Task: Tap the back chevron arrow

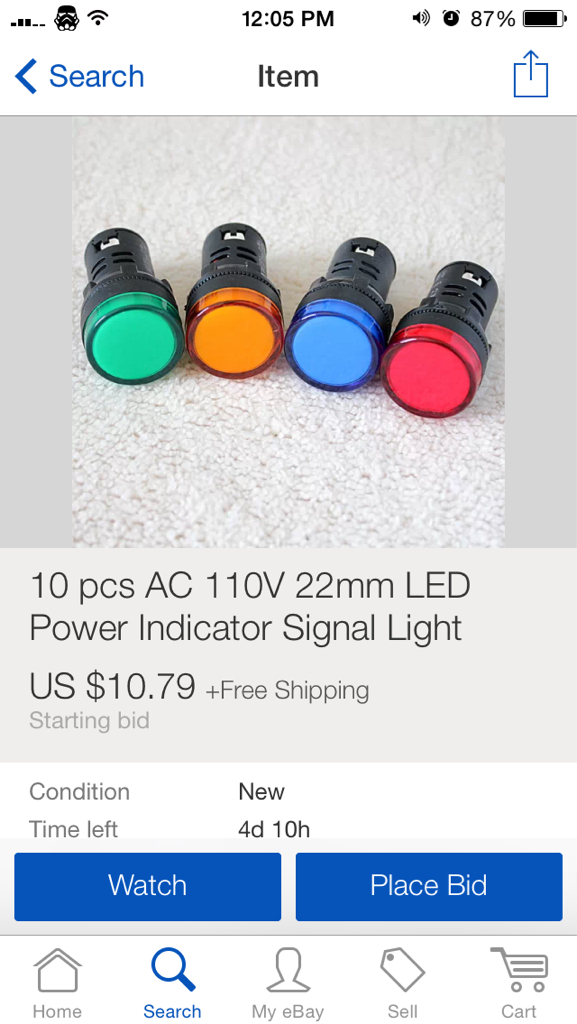Action: pyautogui.click(x=25, y=76)
